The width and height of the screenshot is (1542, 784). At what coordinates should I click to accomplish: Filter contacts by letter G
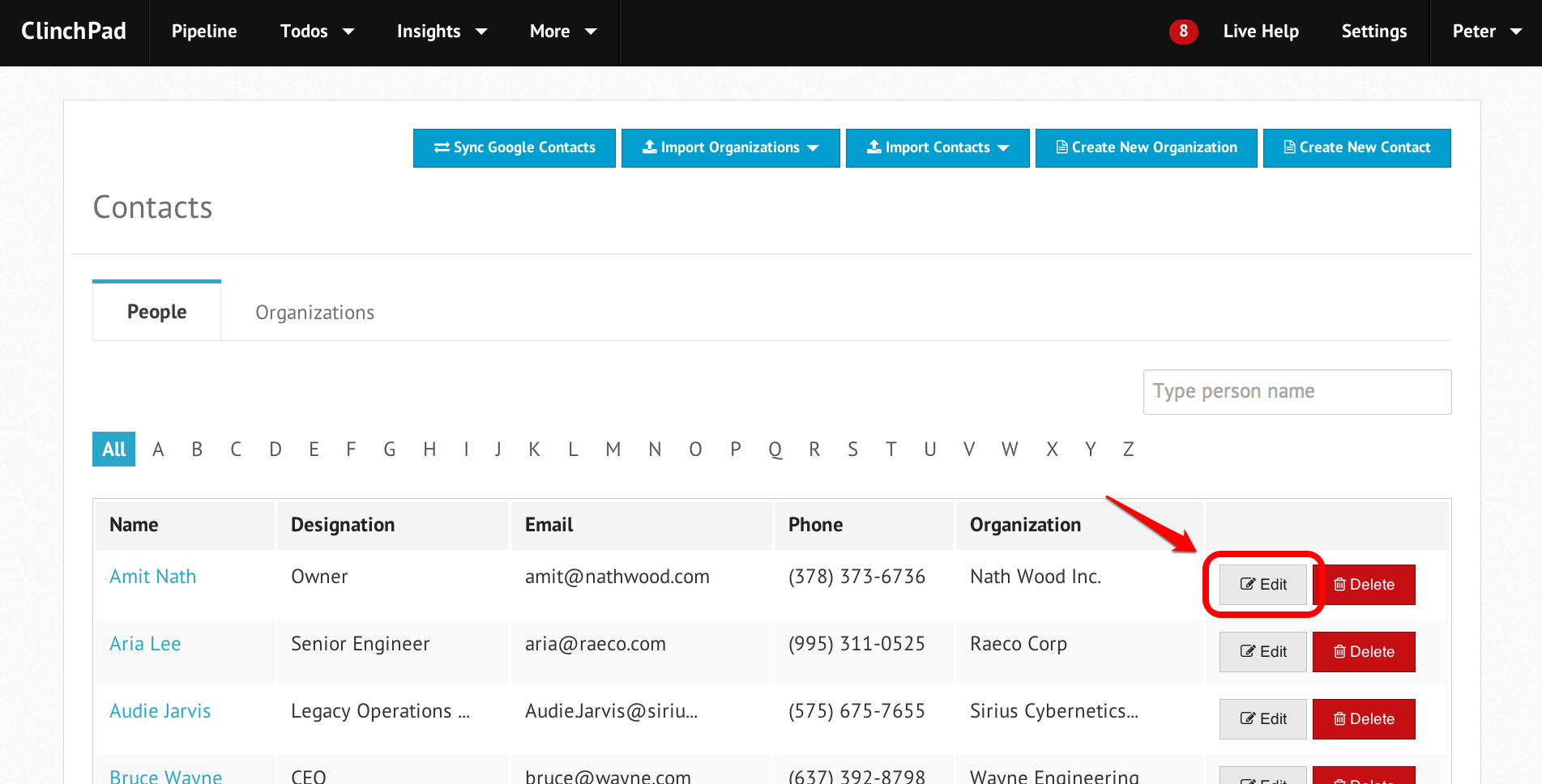click(390, 450)
